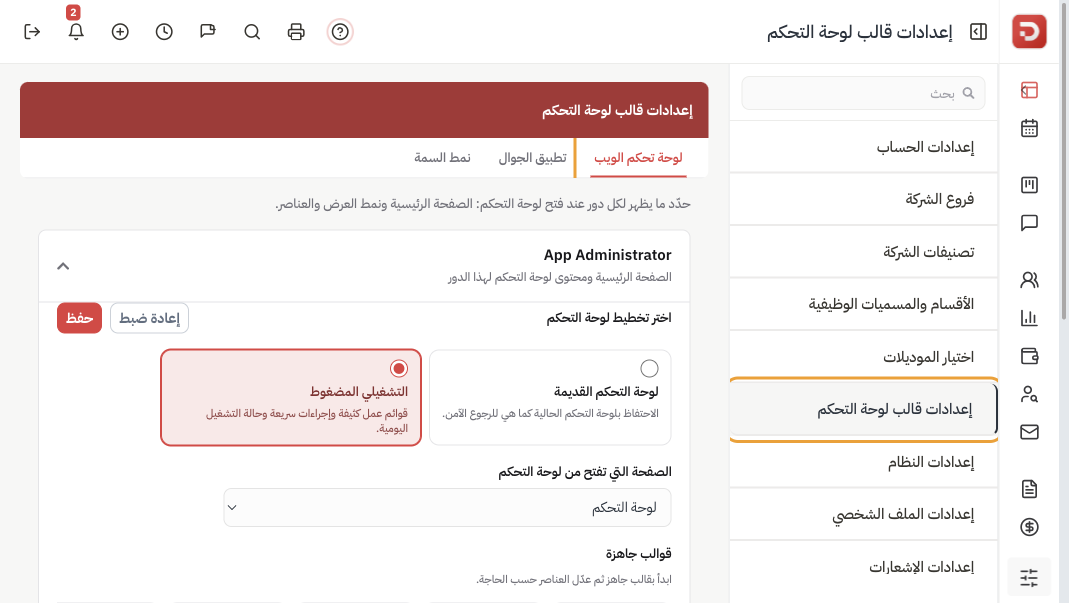The height and width of the screenshot is (603, 1069).
Task: Open تصنيفات الشركة menu item
Action: pos(863,252)
